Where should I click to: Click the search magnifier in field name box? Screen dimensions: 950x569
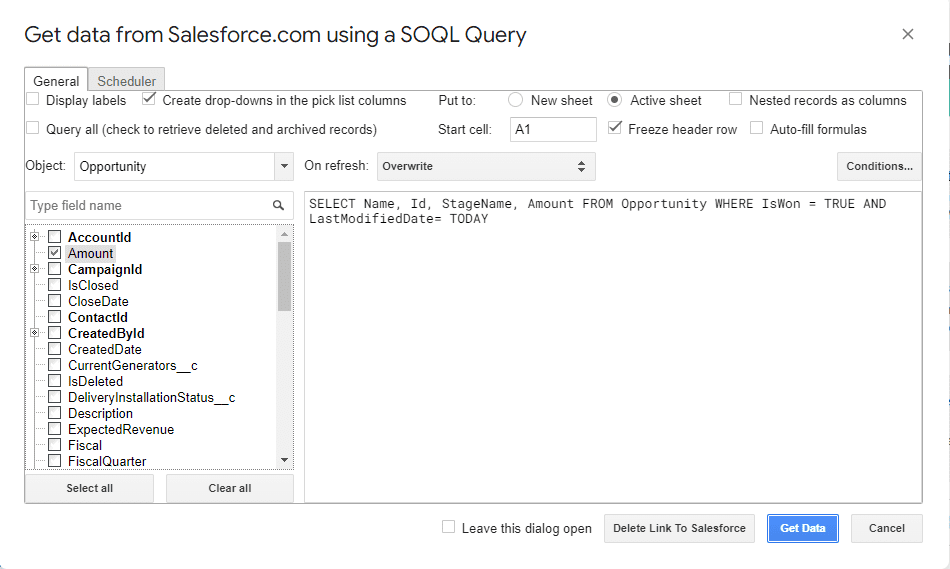278,206
